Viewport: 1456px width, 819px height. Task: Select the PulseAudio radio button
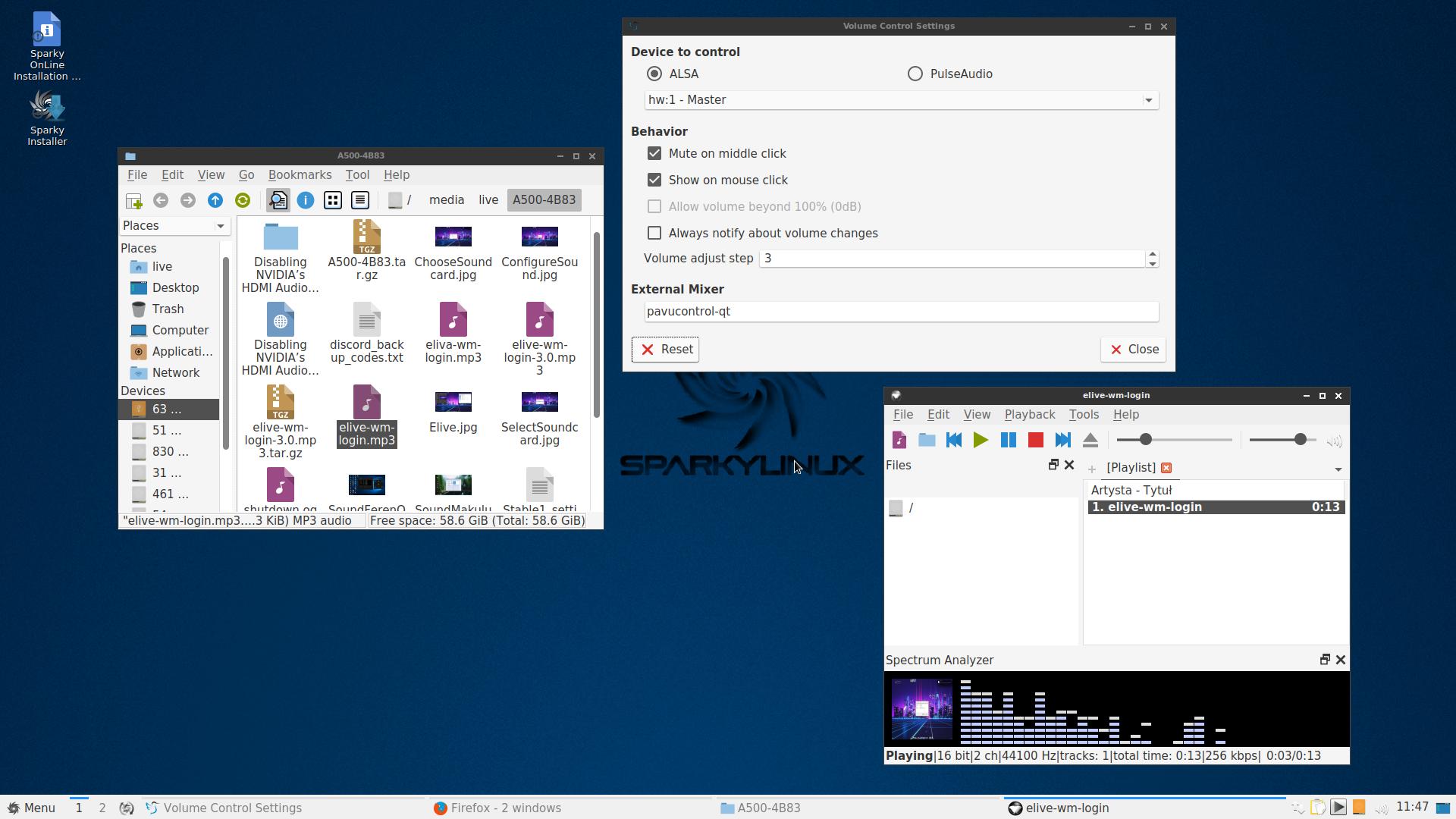[x=915, y=74]
